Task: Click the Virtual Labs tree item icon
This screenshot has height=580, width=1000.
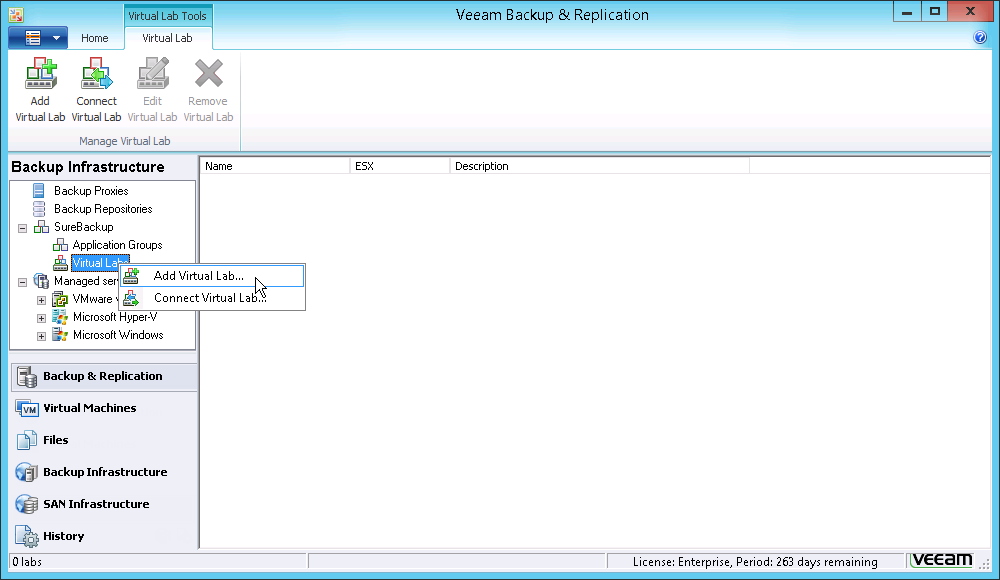Action: point(60,263)
